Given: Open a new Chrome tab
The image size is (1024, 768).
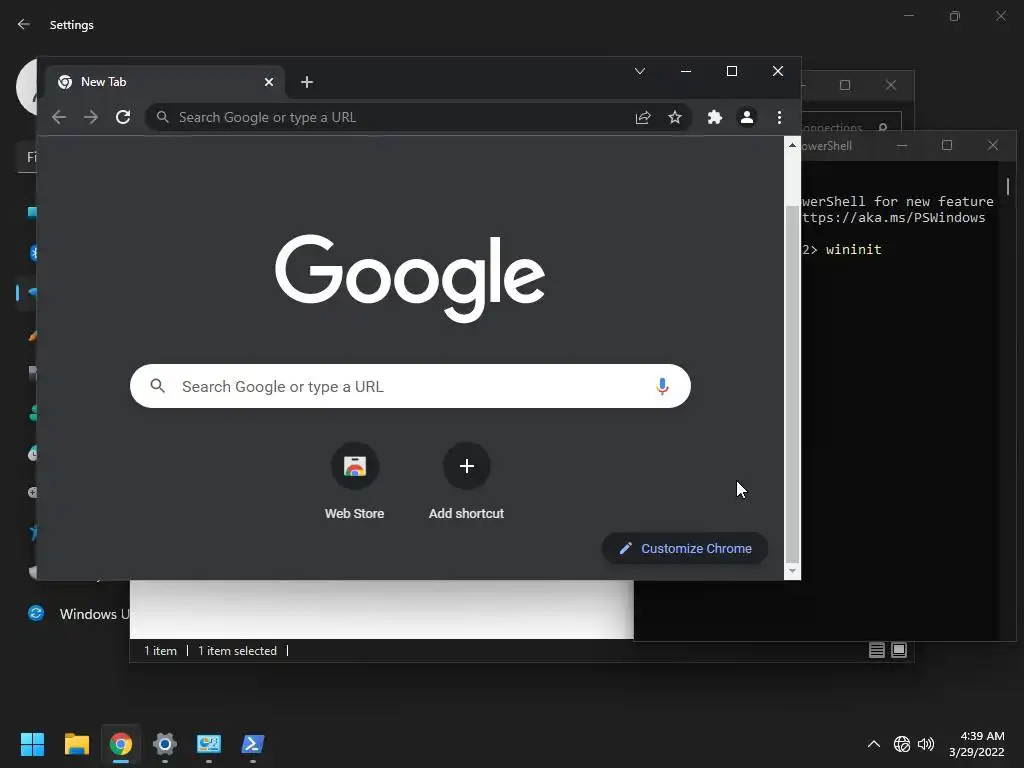Looking at the screenshot, I should click(306, 82).
